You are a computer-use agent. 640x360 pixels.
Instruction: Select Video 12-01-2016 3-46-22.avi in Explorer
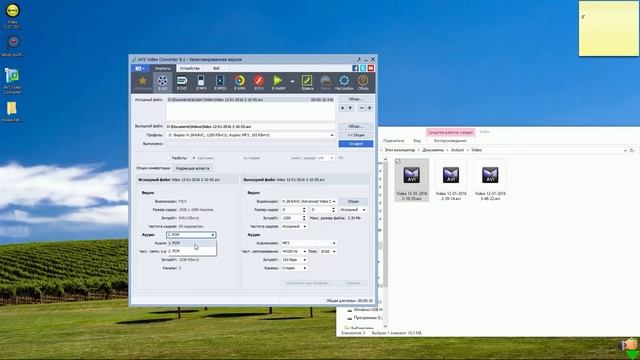(490, 181)
